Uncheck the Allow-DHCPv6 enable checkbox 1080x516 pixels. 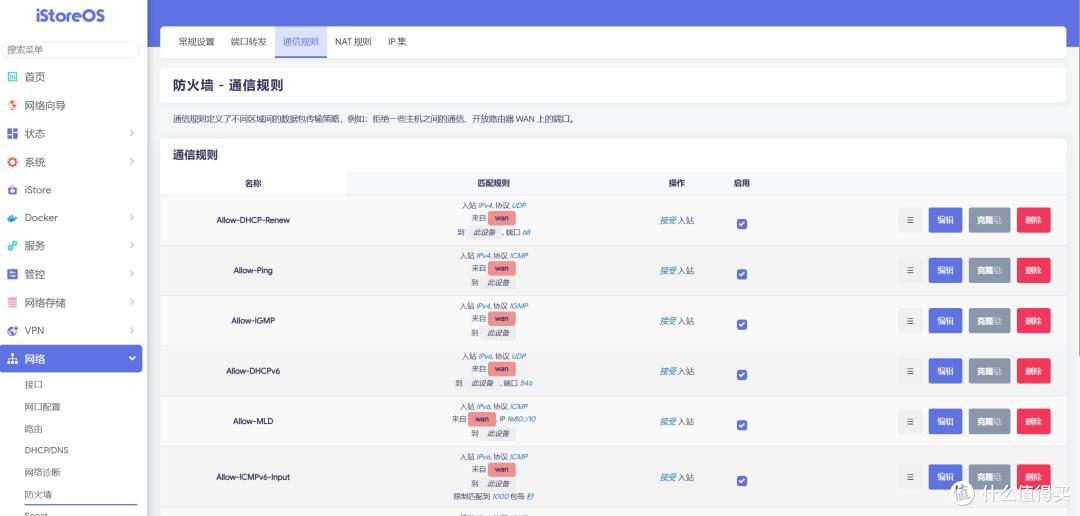click(x=742, y=375)
